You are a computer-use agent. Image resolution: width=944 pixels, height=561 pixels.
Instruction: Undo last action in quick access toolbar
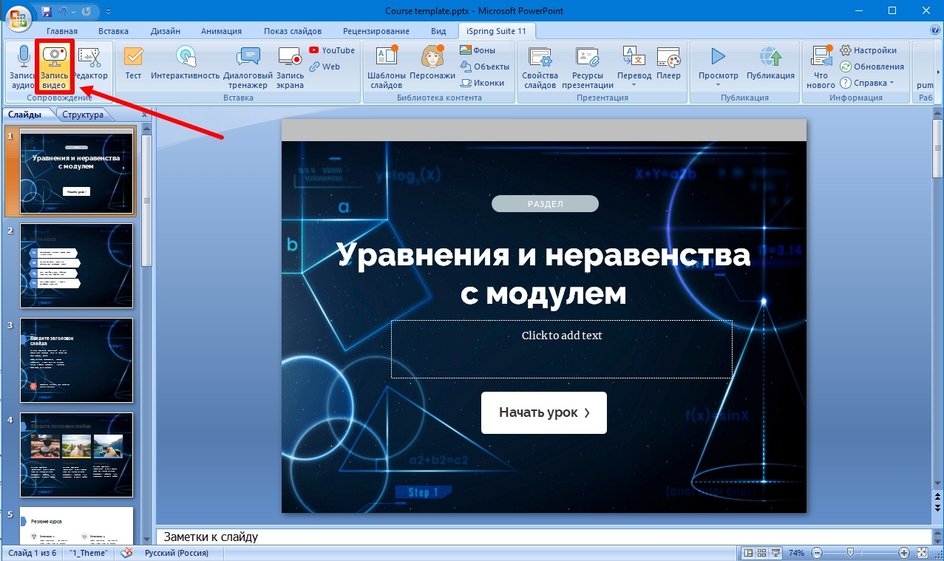tap(61, 11)
